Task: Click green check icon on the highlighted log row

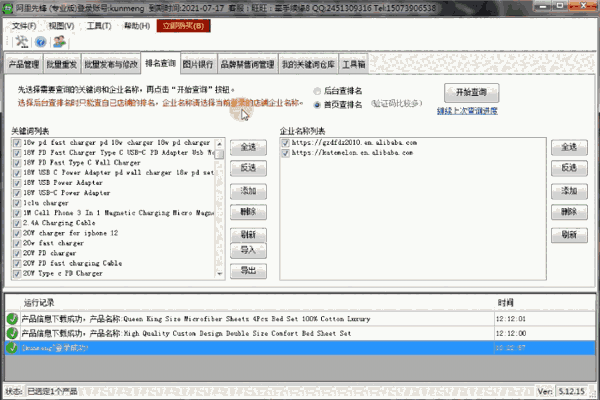Action: (x=12, y=347)
